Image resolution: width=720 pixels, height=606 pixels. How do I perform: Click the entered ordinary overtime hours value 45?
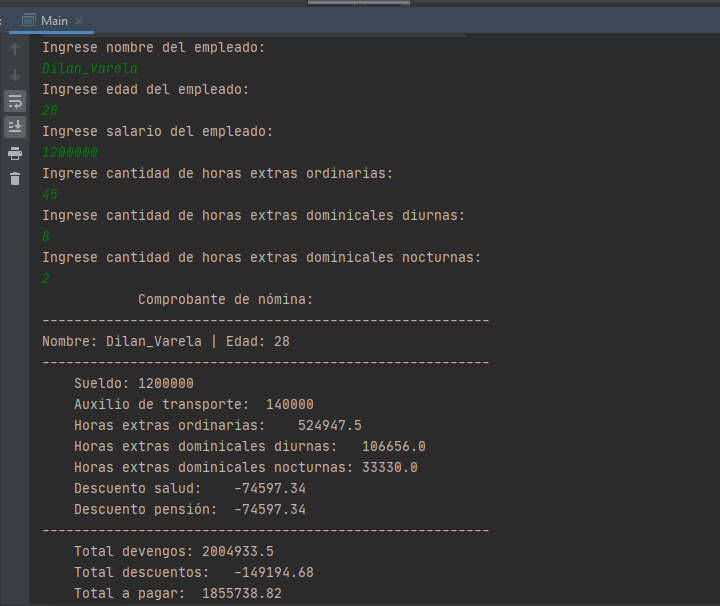[x=50, y=194]
